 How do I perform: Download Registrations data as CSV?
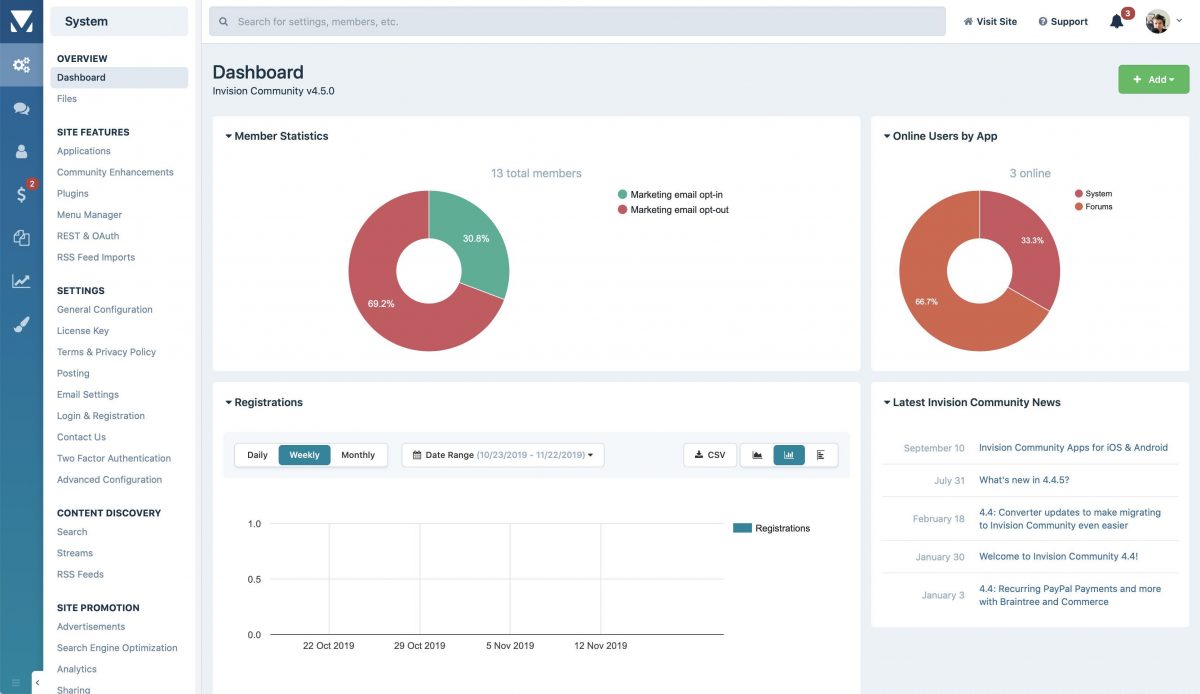[x=710, y=455]
